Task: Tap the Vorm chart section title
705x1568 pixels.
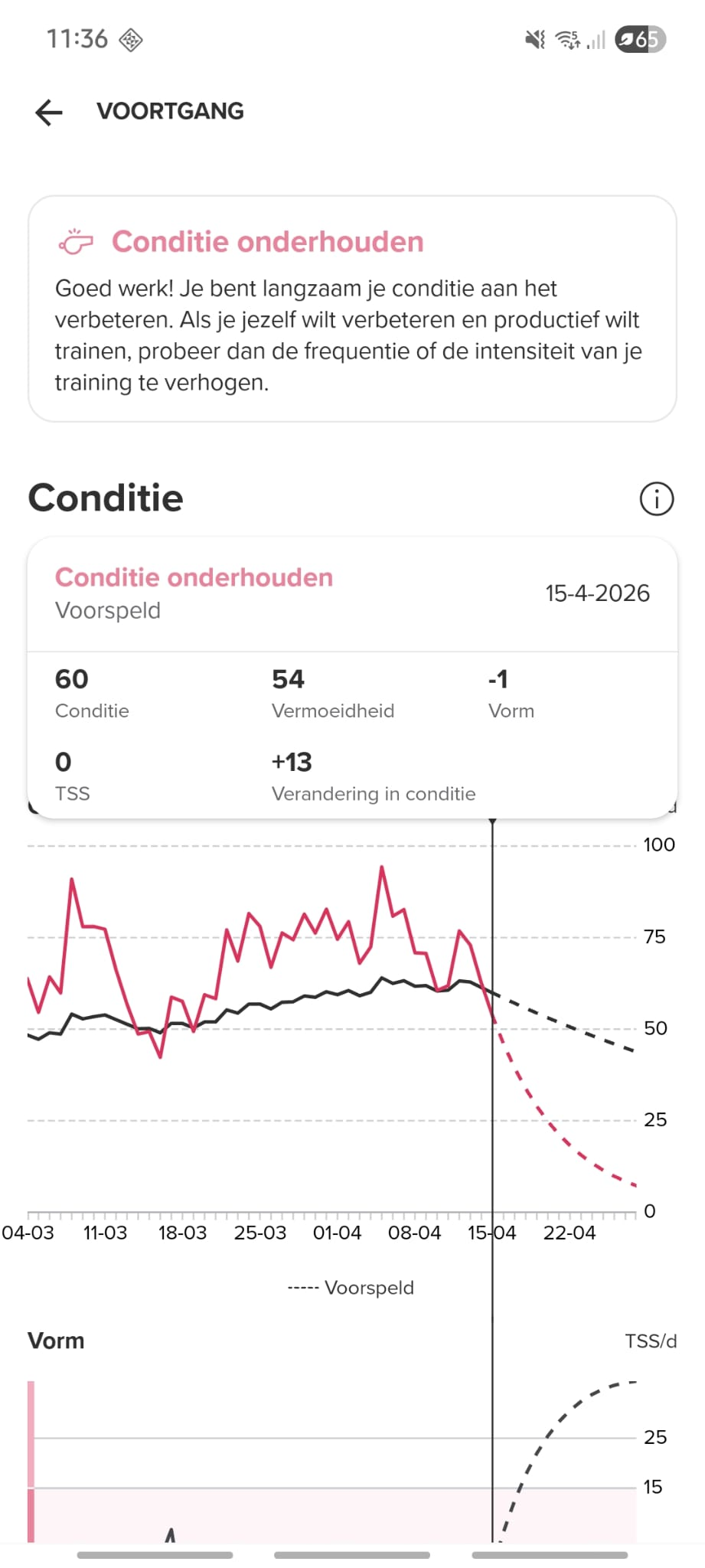Action: click(56, 1341)
